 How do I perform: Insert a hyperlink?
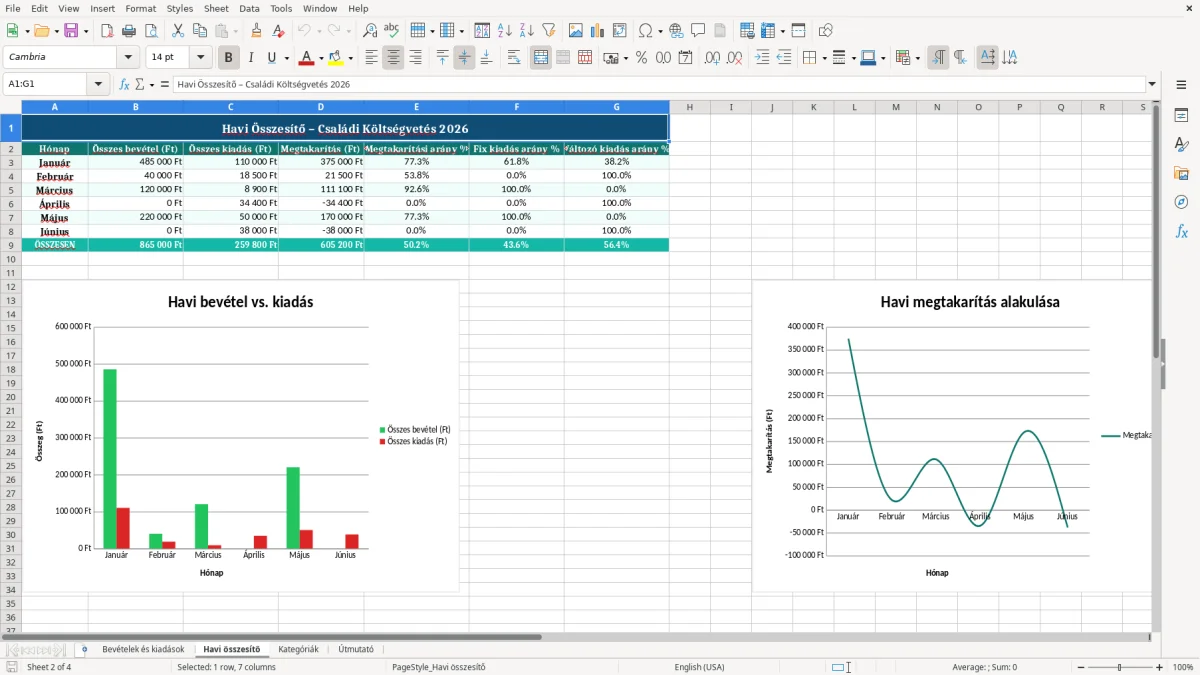pos(676,31)
